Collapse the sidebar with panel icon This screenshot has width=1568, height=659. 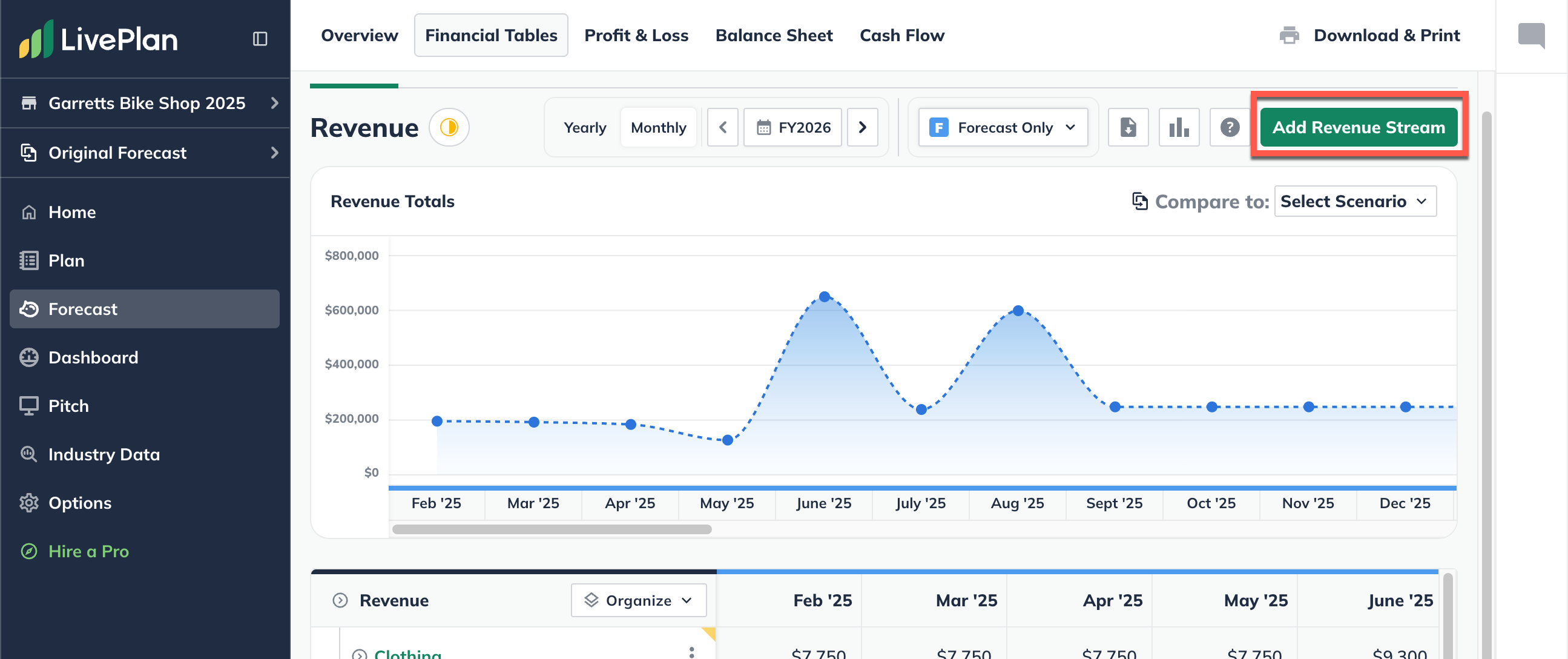(x=260, y=39)
